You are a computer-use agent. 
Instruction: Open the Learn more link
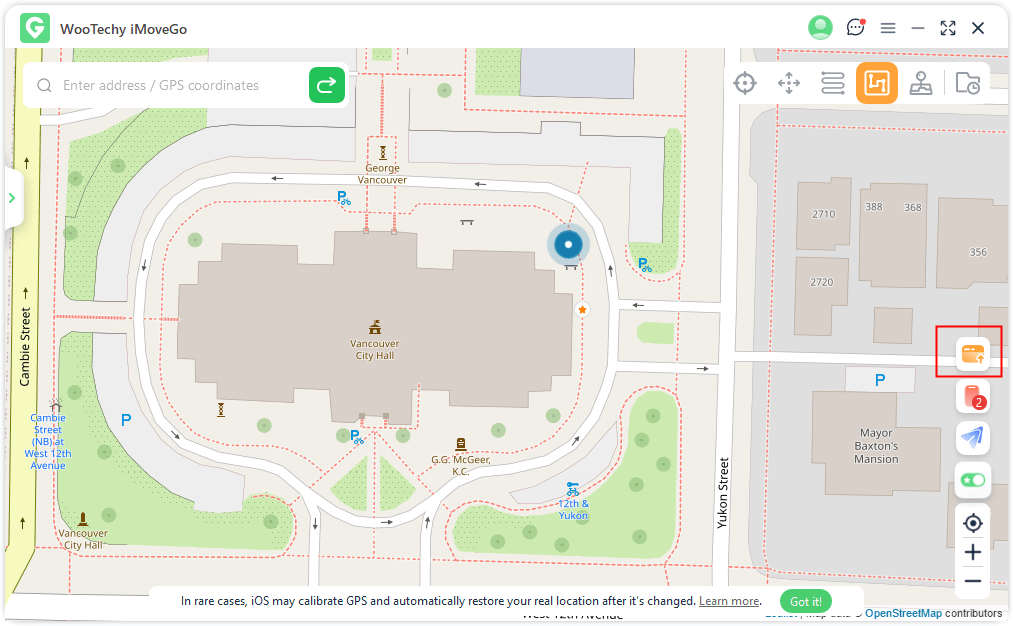coord(729,601)
